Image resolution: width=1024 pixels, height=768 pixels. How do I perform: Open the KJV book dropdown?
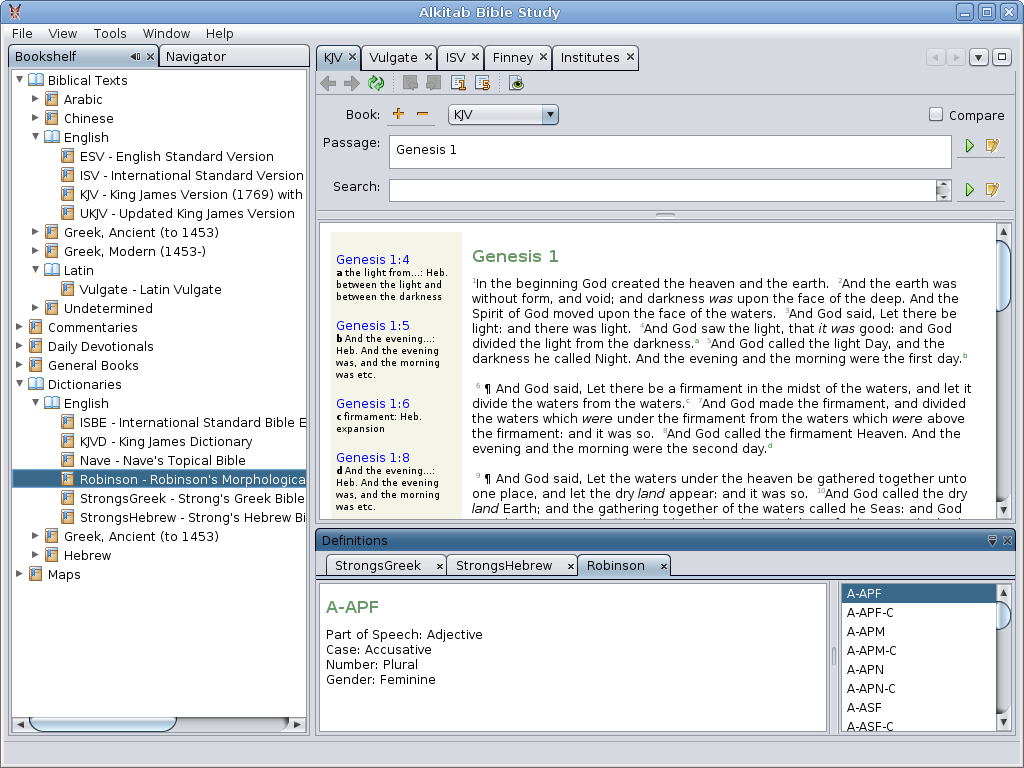[549, 115]
